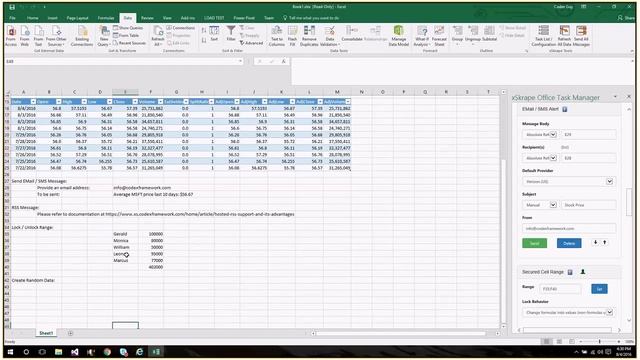
Task: Open the Default Provider dropdown
Action: (609, 182)
